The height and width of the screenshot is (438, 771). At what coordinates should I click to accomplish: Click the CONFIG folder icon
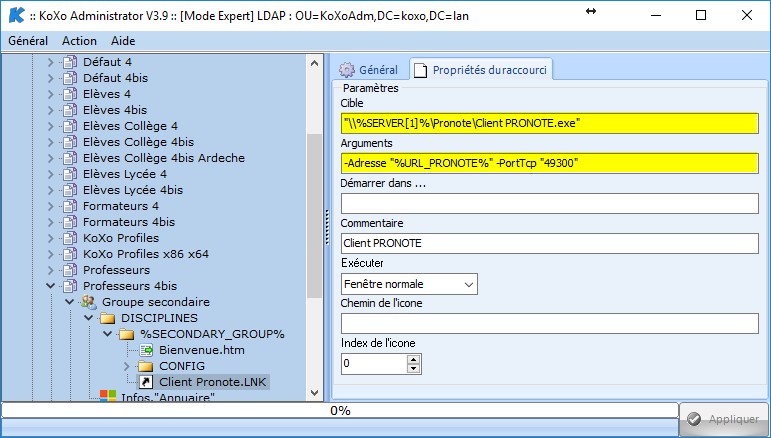click(x=146, y=366)
